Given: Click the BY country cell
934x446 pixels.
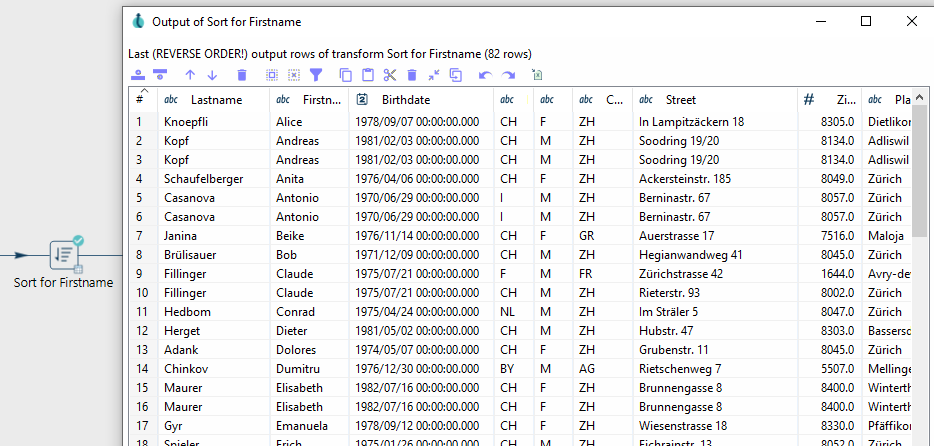Looking at the screenshot, I should [x=513, y=369].
